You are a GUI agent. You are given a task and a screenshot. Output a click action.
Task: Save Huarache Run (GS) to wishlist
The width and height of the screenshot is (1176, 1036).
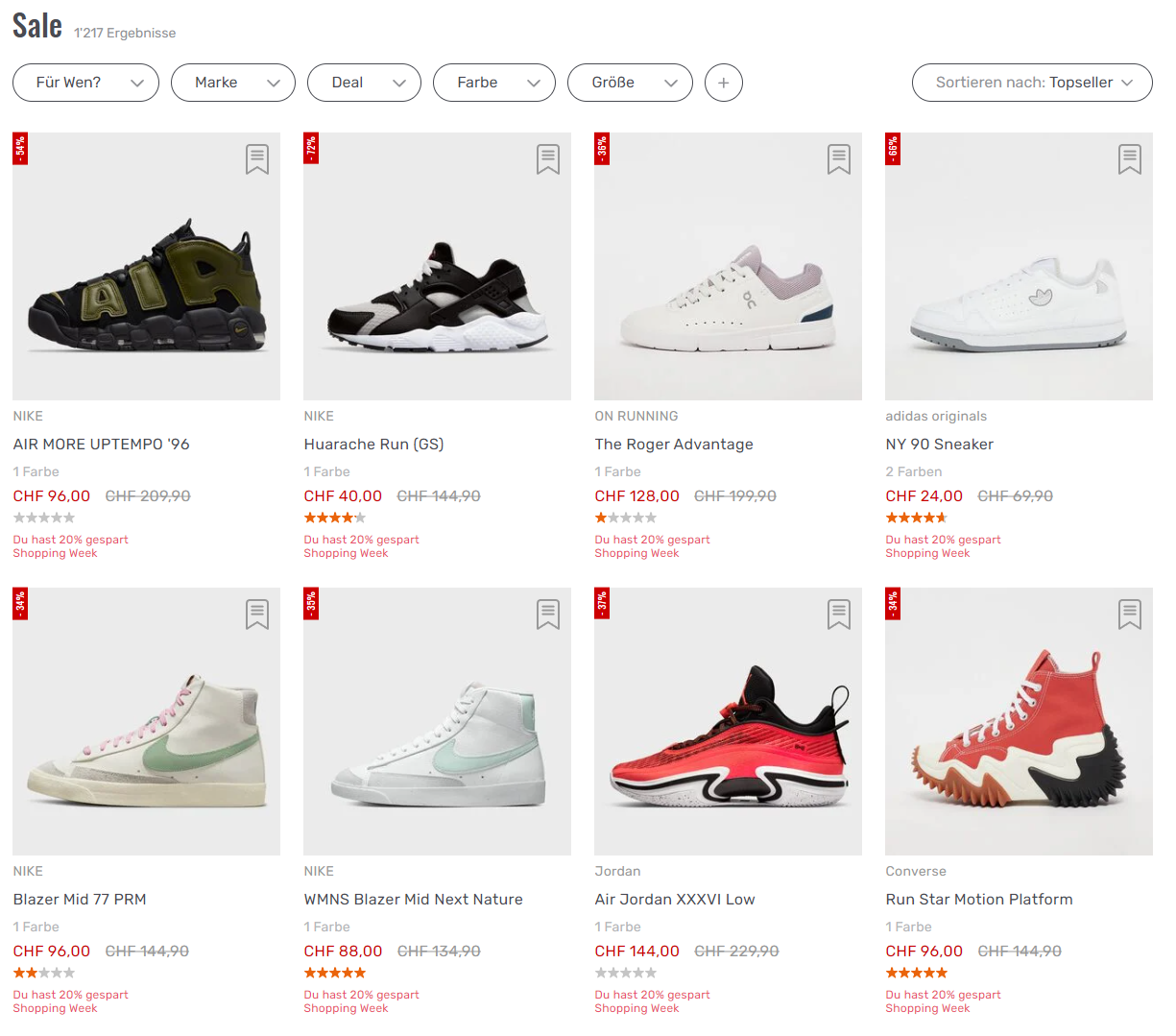[548, 159]
